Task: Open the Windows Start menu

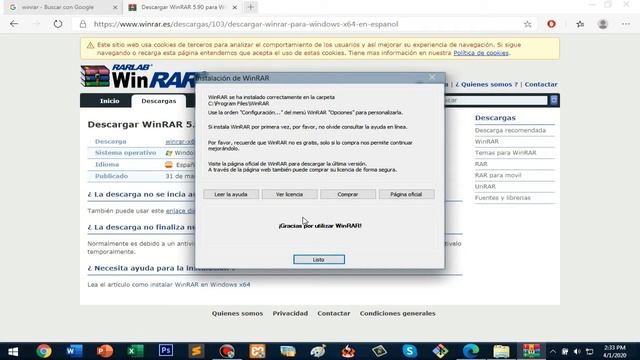Action: [x=13, y=351]
